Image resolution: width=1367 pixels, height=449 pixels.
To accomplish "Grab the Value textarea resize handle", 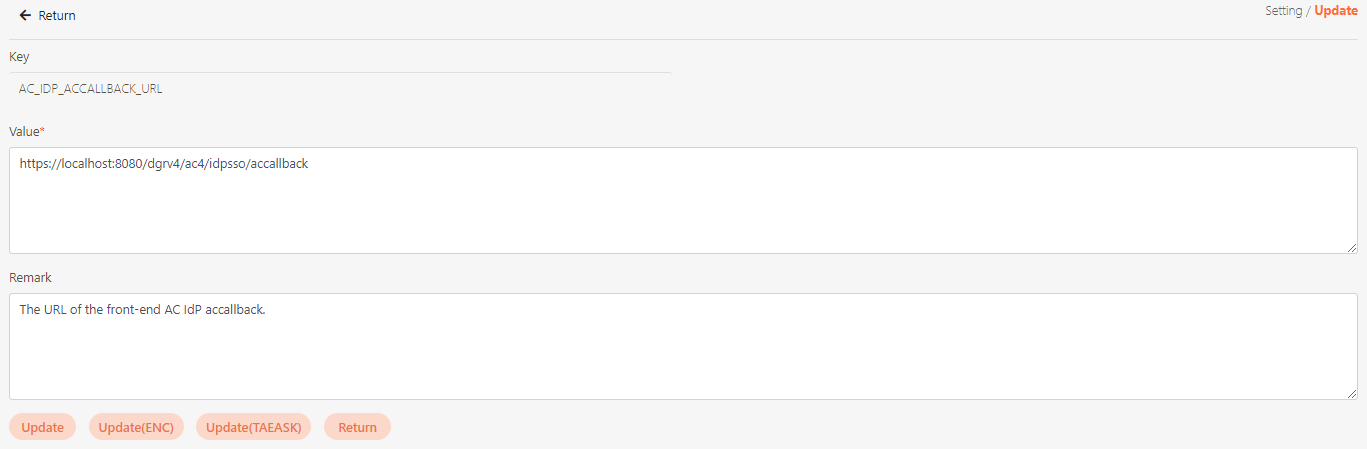I will (x=1352, y=247).
